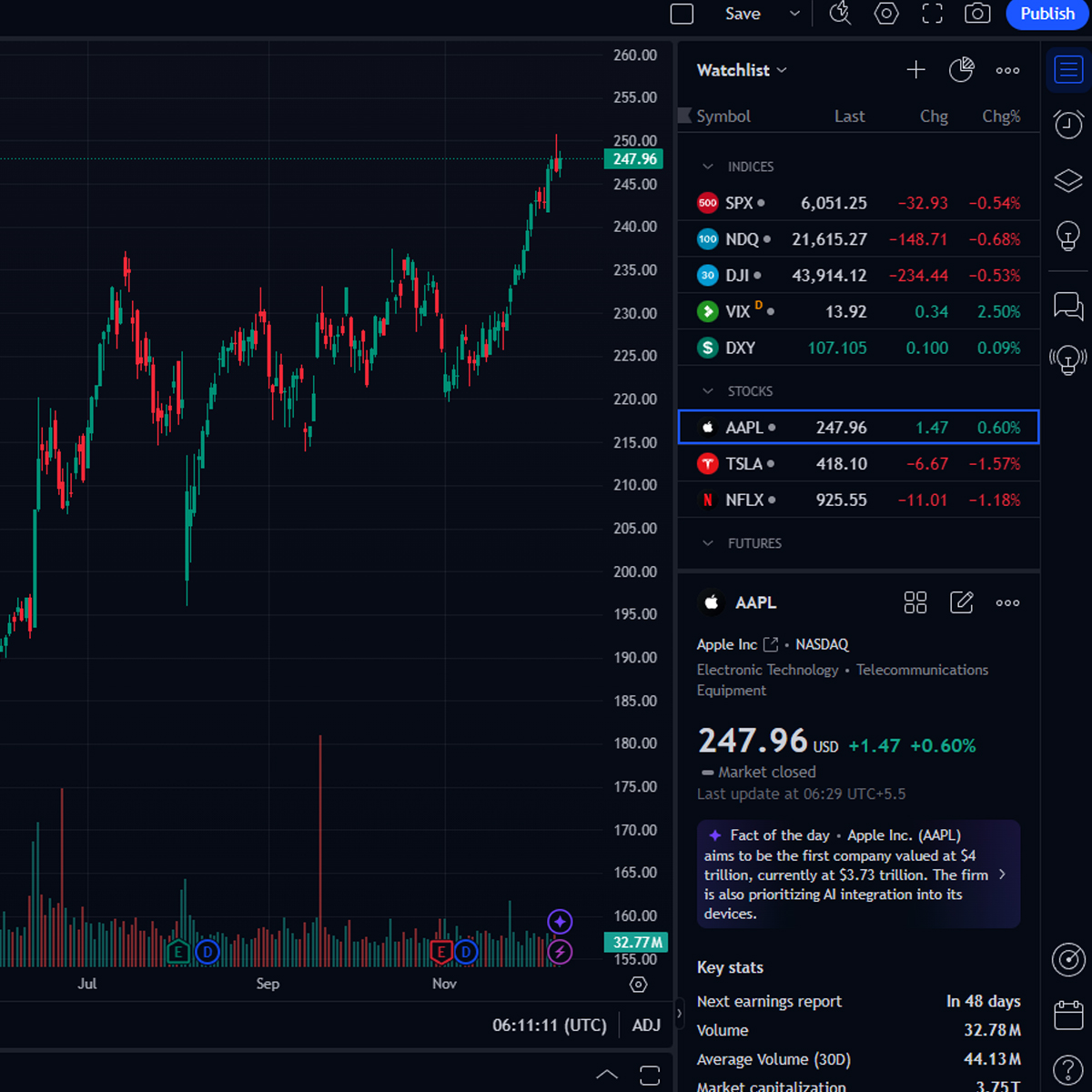
Task: Select VIX in the watchlist
Action: click(858, 311)
